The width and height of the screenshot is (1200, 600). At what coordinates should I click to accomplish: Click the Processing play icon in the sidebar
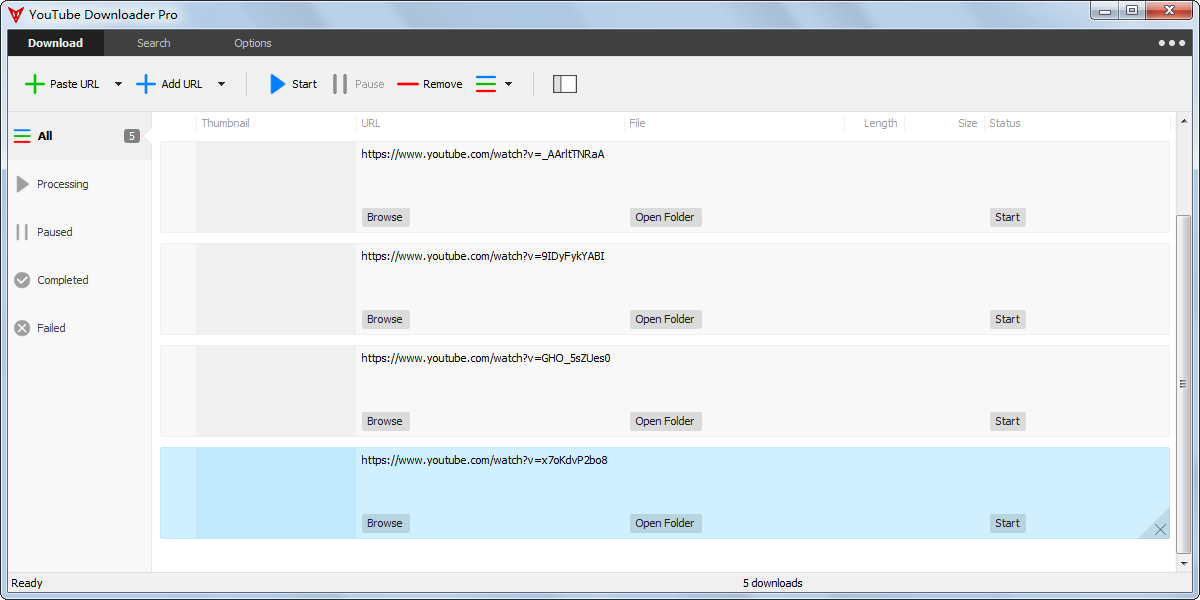tap(22, 184)
